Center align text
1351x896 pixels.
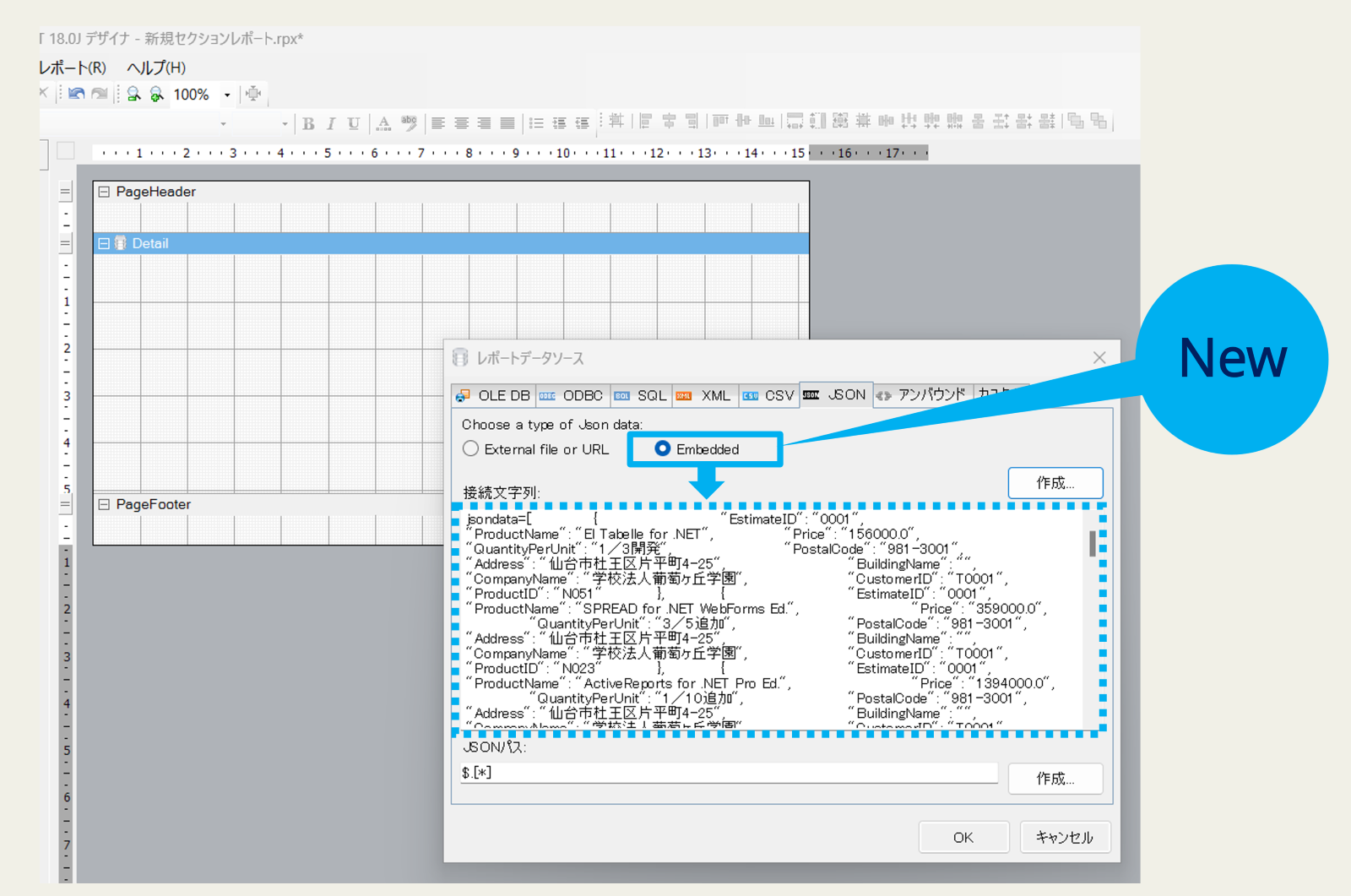(x=461, y=123)
